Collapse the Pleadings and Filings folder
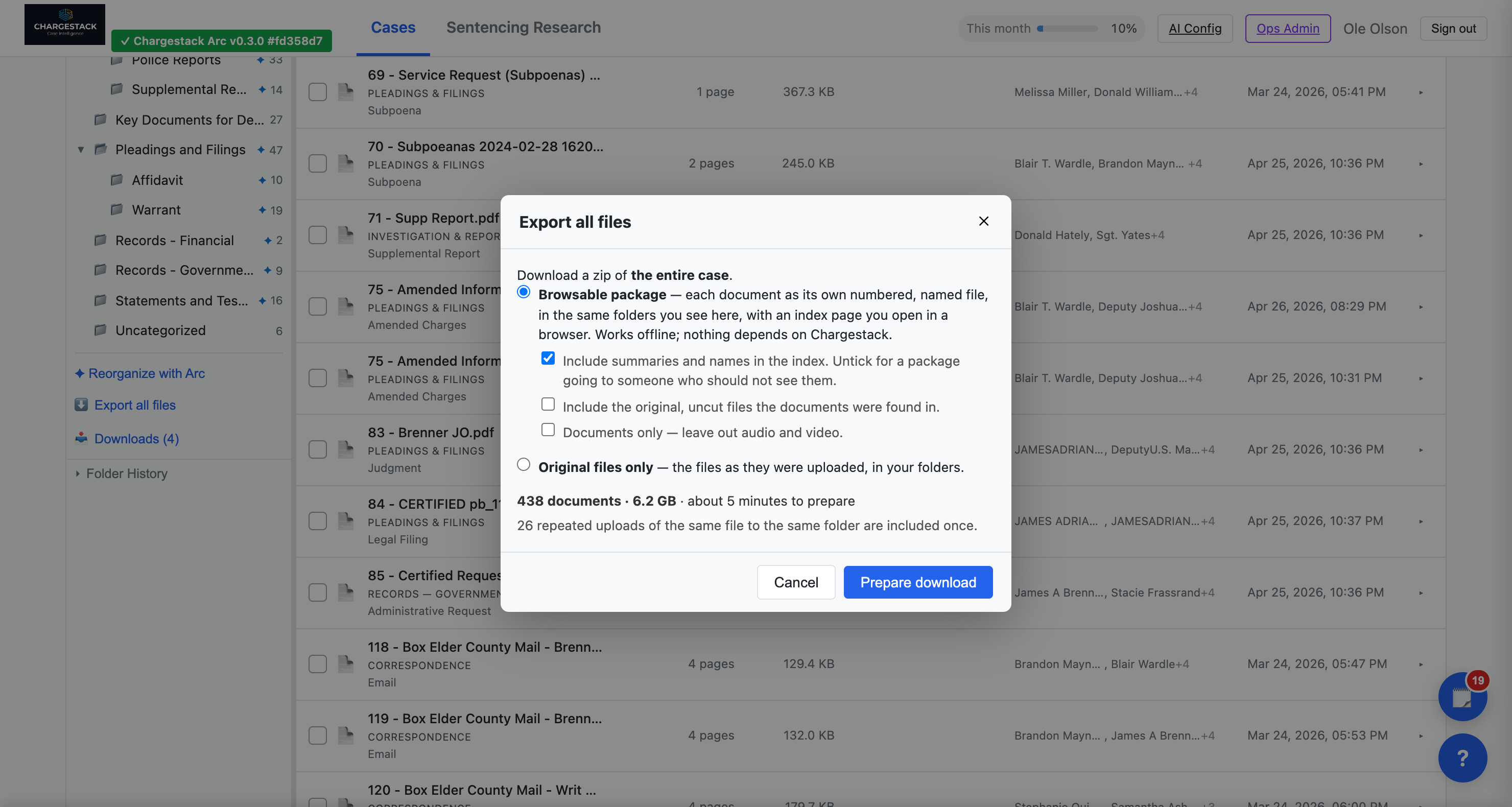The image size is (1512, 807). 81,150
